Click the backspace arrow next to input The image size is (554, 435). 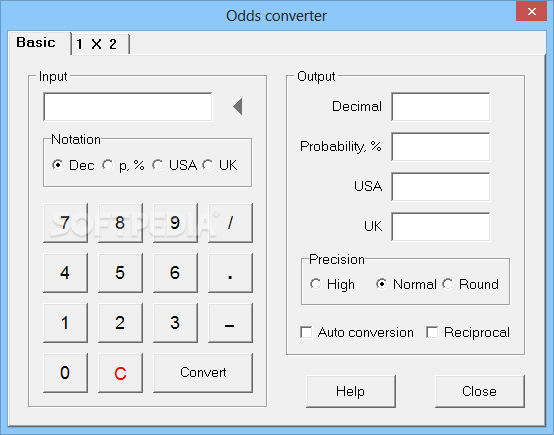[x=238, y=106]
